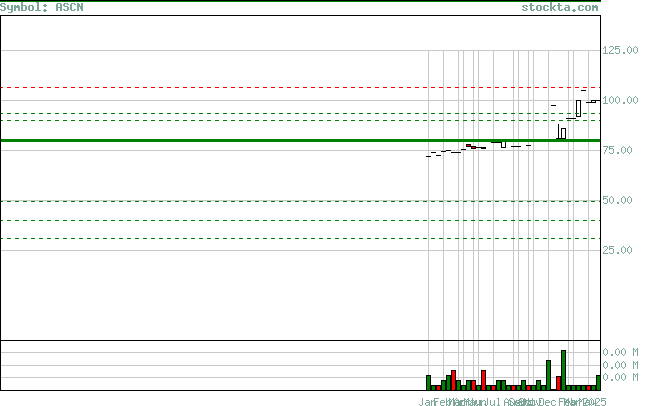
Task: Click the bottom 0.00 M volume label
Action: [x=620, y=378]
